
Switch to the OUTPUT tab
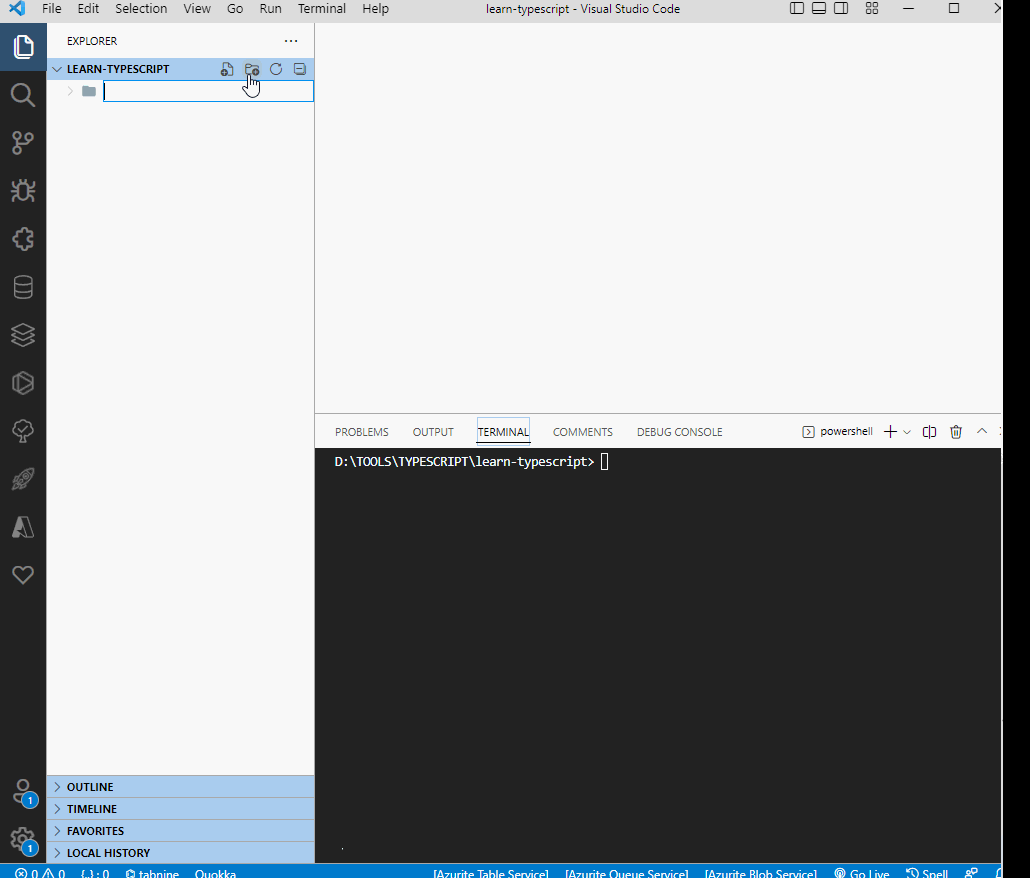tap(433, 432)
